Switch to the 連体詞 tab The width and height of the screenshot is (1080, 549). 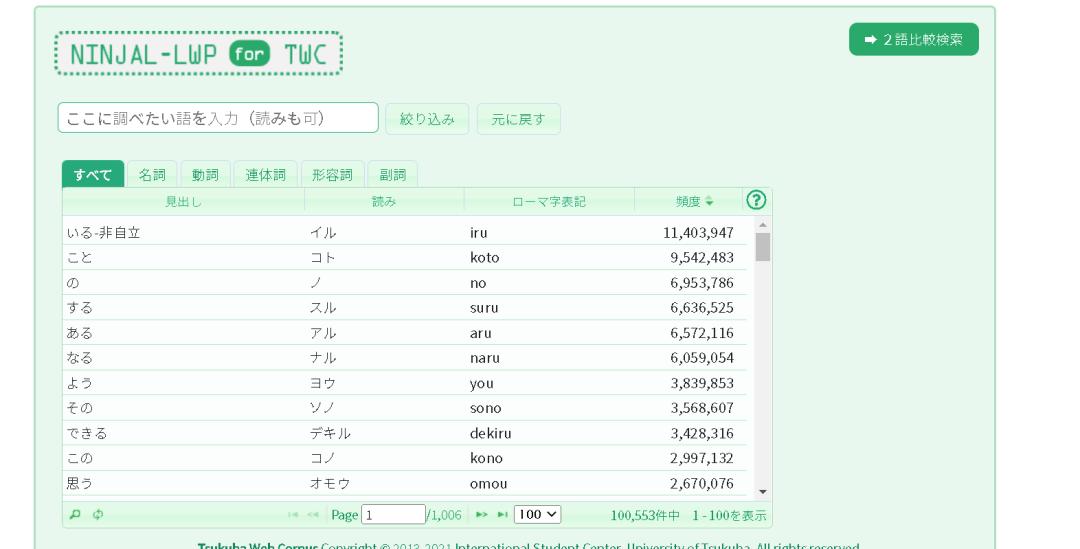pos(265,174)
